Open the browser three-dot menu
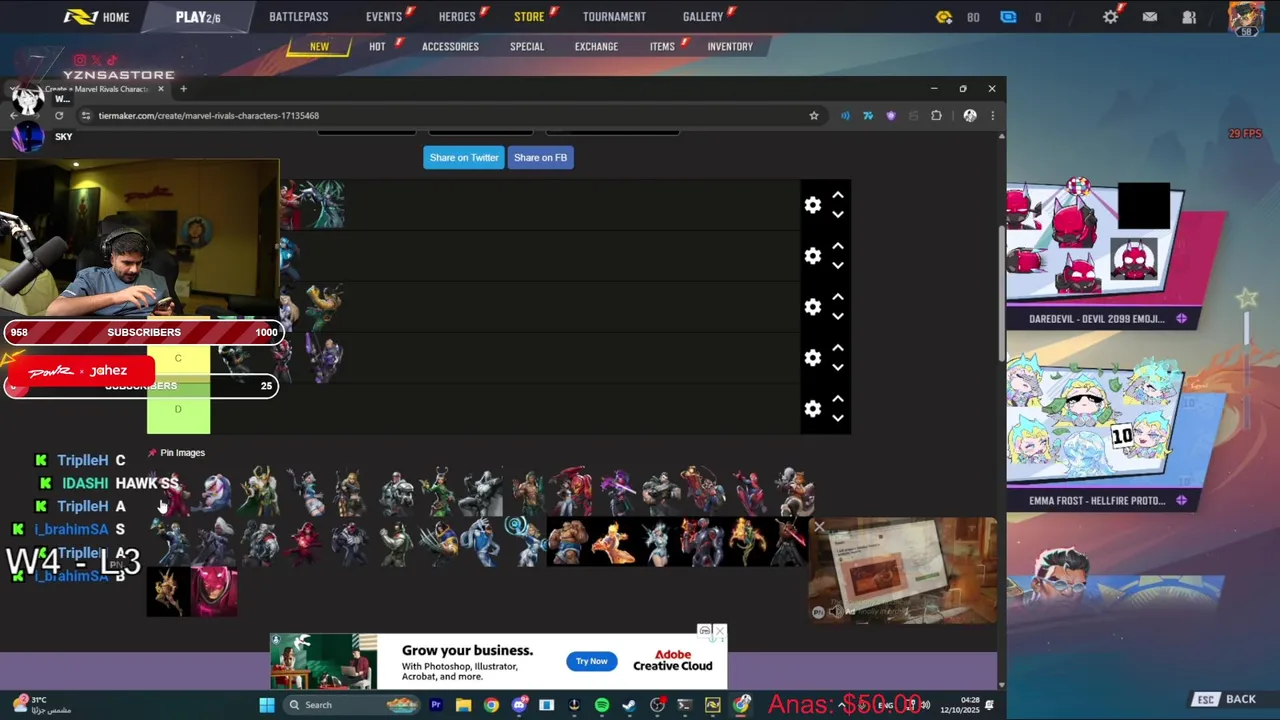 (992, 115)
